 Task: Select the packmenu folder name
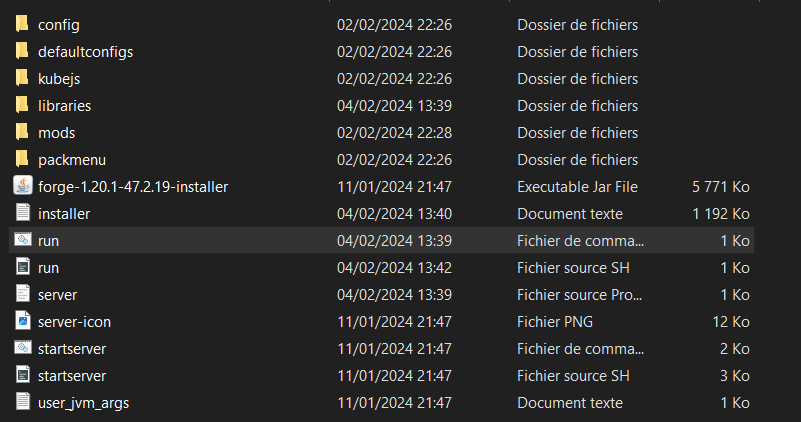[72, 159]
